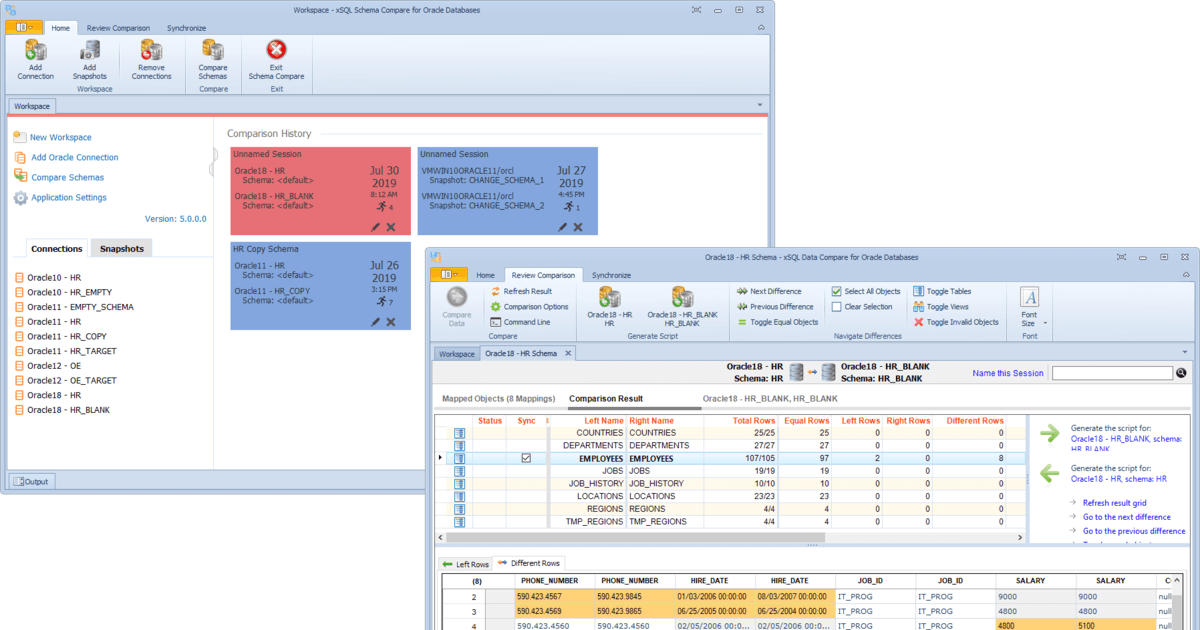Open the Different Rows tab
This screenshot has height=630, width=1200.
tap(530, 564)
